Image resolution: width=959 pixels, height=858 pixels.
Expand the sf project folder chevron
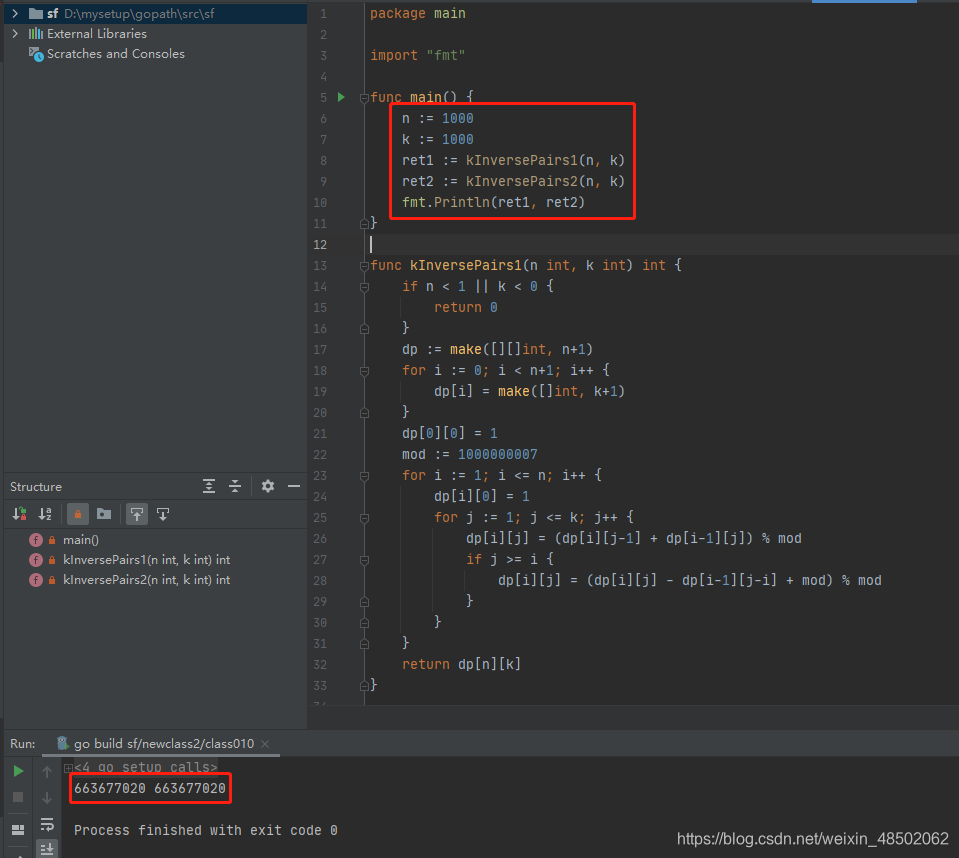pyautogui.click(x=15, y=13)
